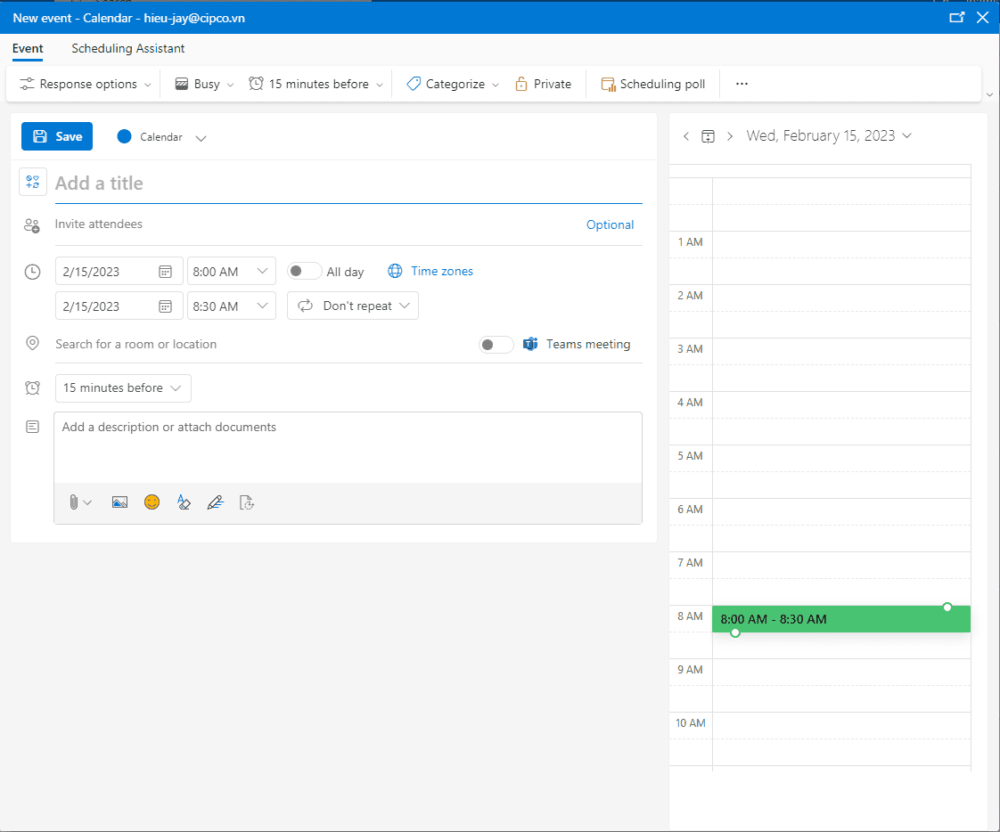Click the Loop component document icon
Image resolution: width=1000 pixels, height=832 pixels.
coord(247,502)
